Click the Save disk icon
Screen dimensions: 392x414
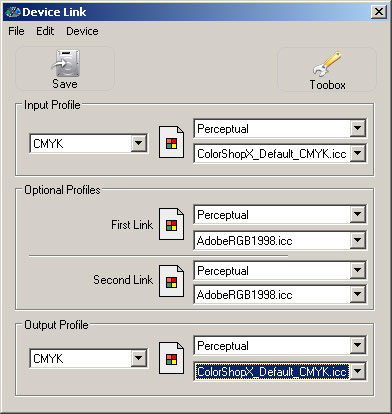66,63
